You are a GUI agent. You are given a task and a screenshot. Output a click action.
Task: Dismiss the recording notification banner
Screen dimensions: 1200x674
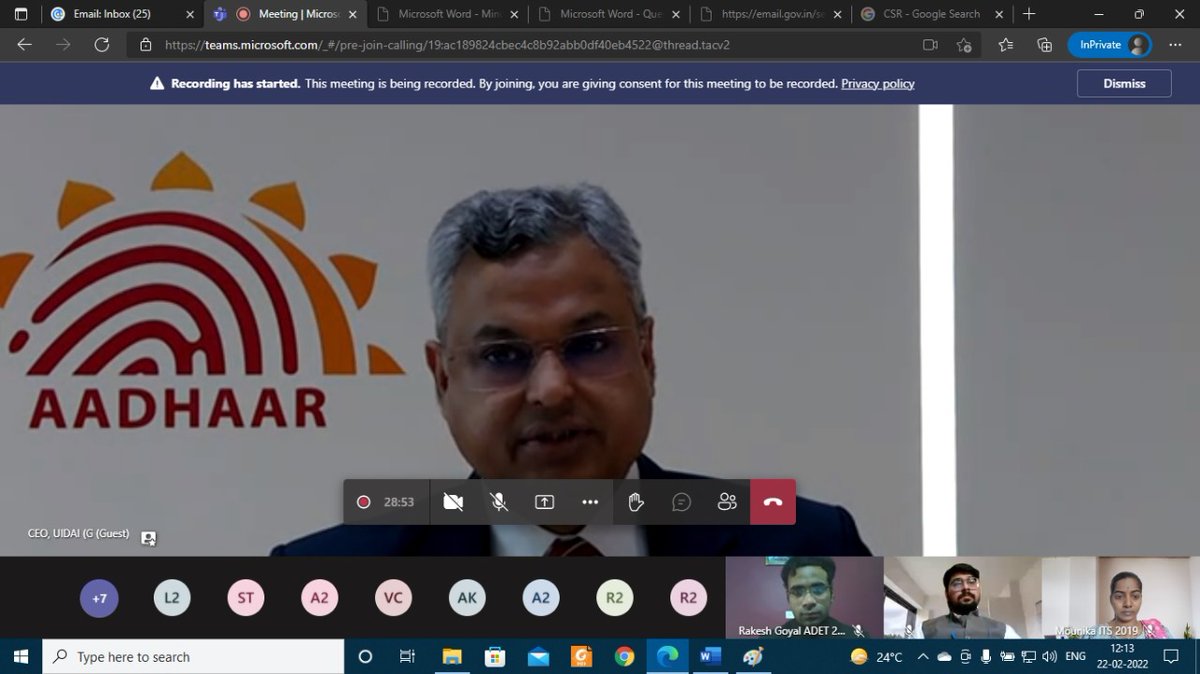[x=1124, y=84]
